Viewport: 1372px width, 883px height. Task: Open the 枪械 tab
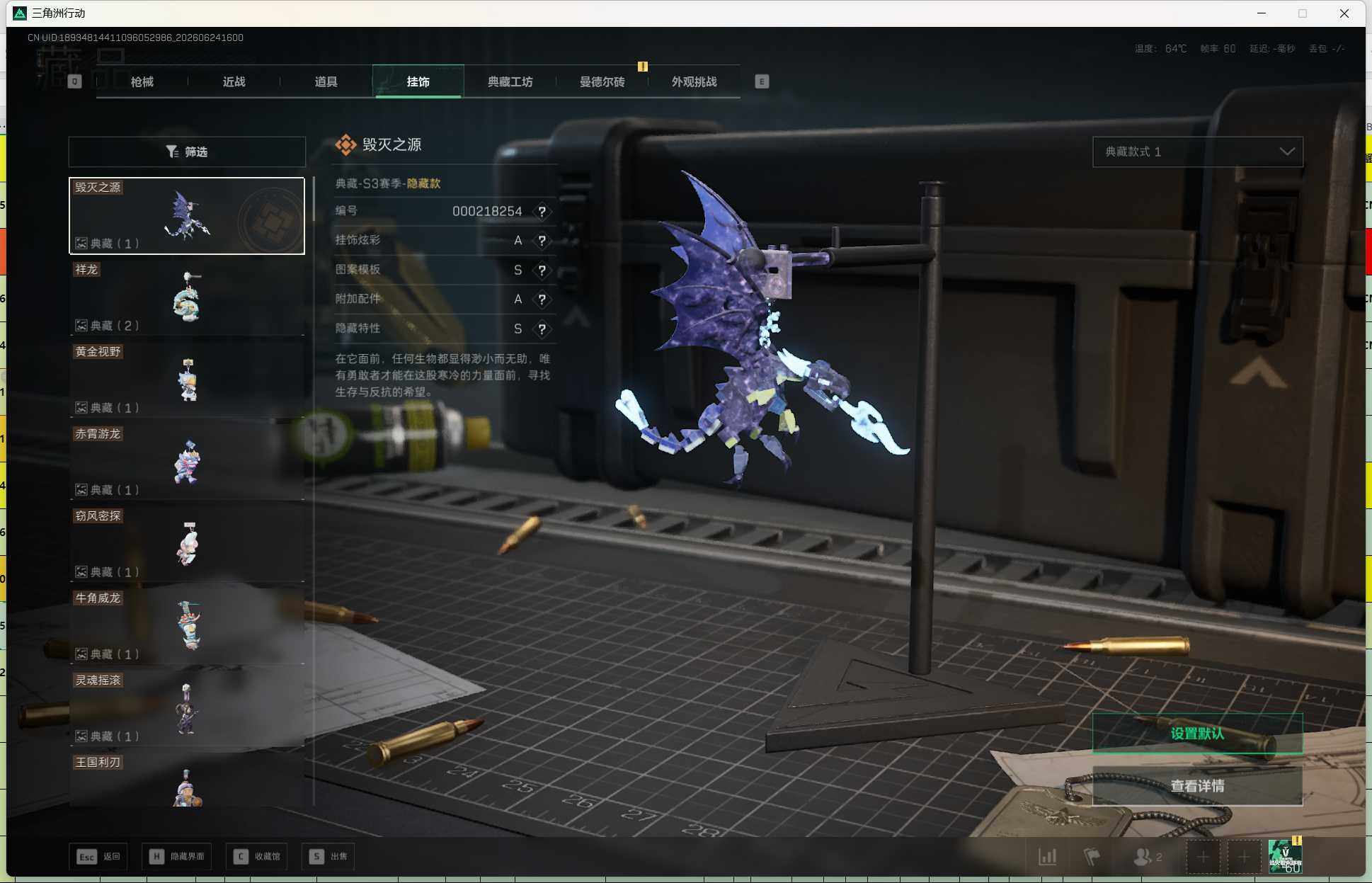coord(142,81)
